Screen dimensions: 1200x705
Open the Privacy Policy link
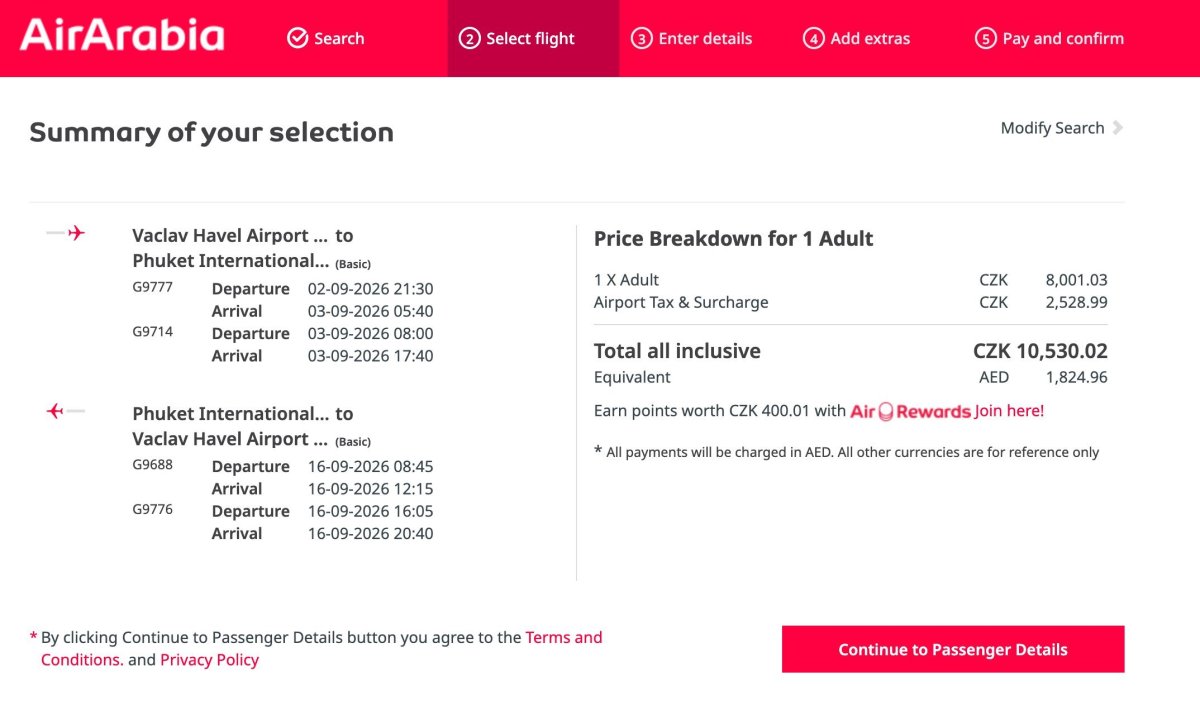click(x=209, y=660)
